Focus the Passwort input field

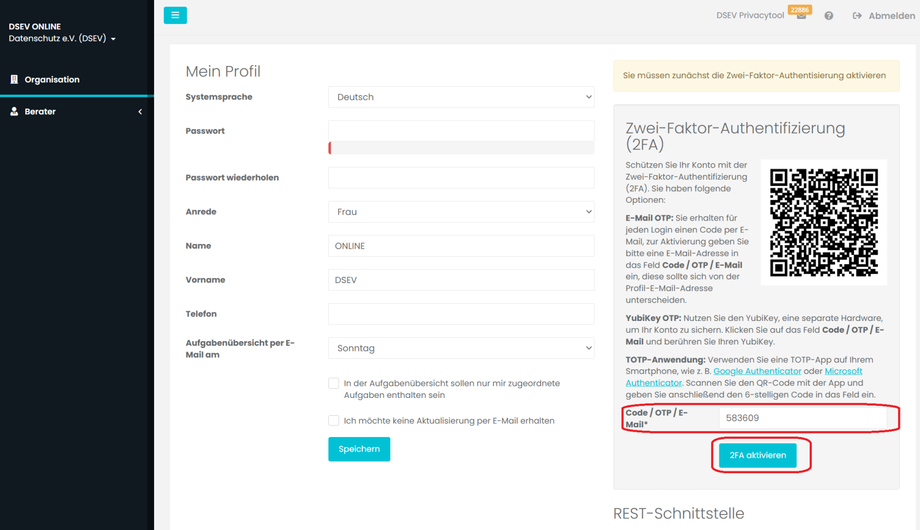pyautogui.click(x=461, y=131)
